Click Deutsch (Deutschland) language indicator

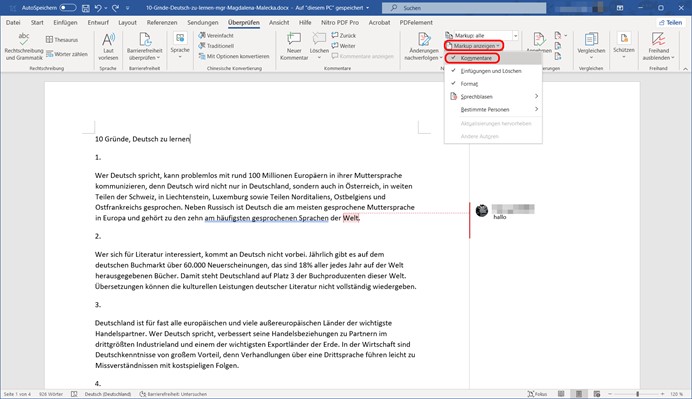[108, 394]
